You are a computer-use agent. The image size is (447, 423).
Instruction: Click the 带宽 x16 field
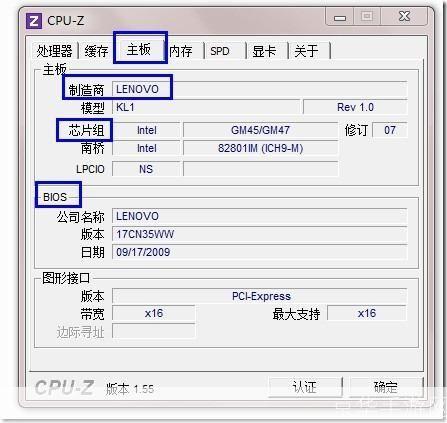[x=154, y=313]
